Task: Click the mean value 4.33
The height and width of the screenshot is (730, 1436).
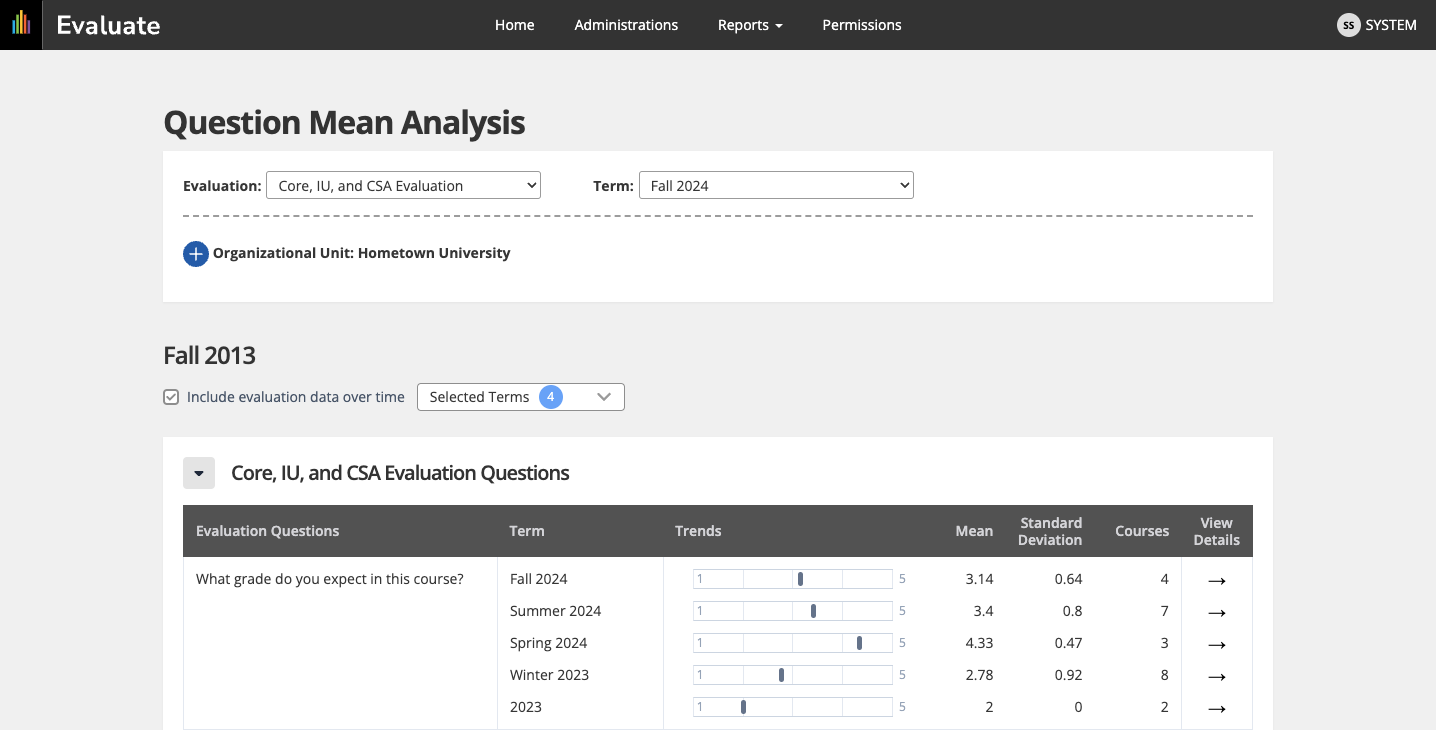Action: click(979, 643)
